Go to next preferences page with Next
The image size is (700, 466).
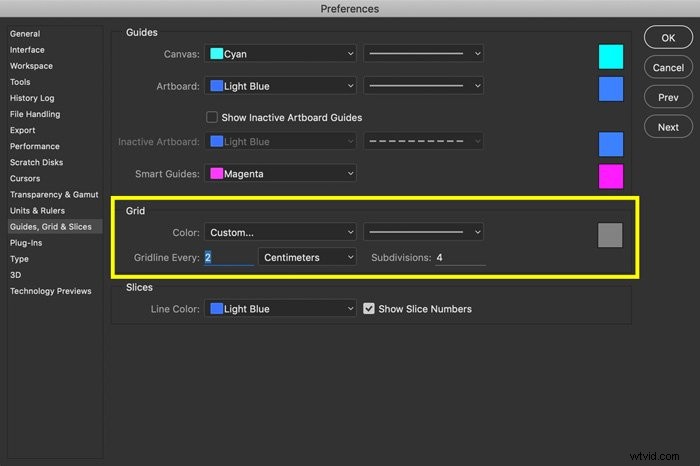[668, 127]
